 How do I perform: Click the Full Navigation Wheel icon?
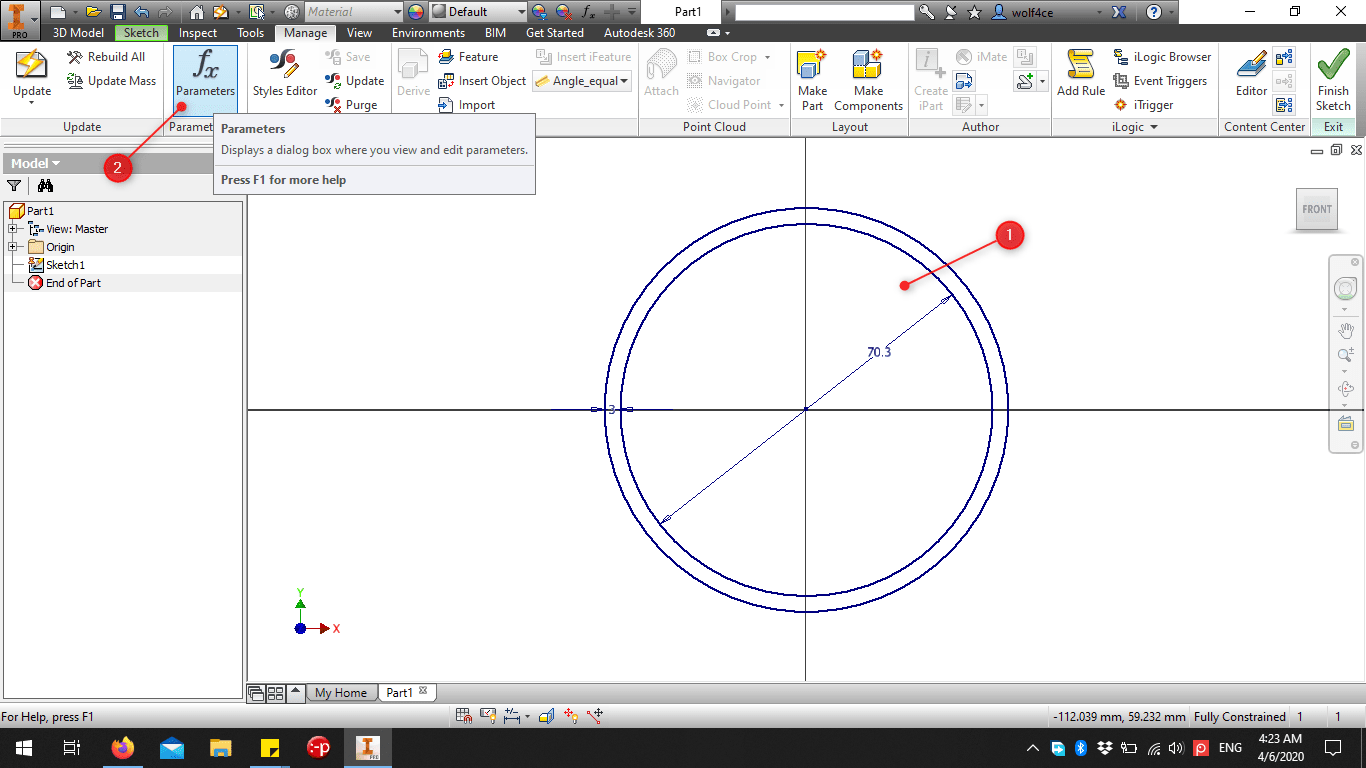tap(1345, 289)
